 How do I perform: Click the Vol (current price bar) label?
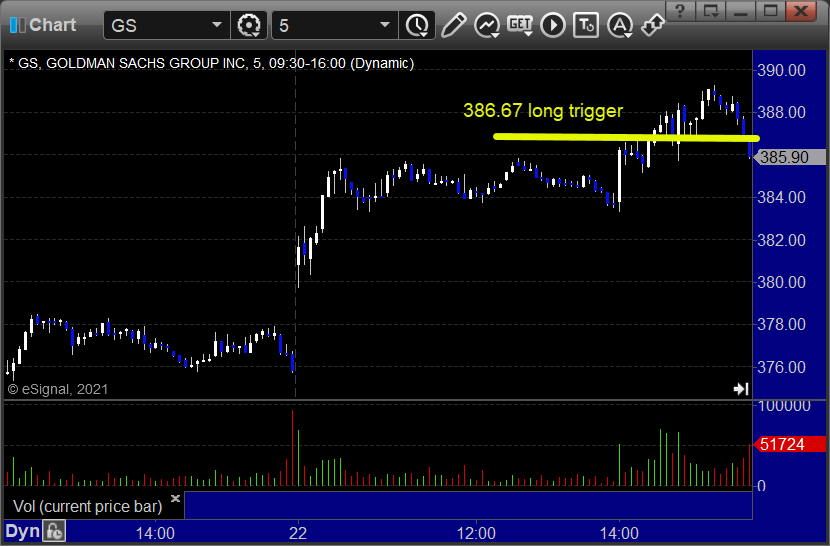(x=87, y=506)
